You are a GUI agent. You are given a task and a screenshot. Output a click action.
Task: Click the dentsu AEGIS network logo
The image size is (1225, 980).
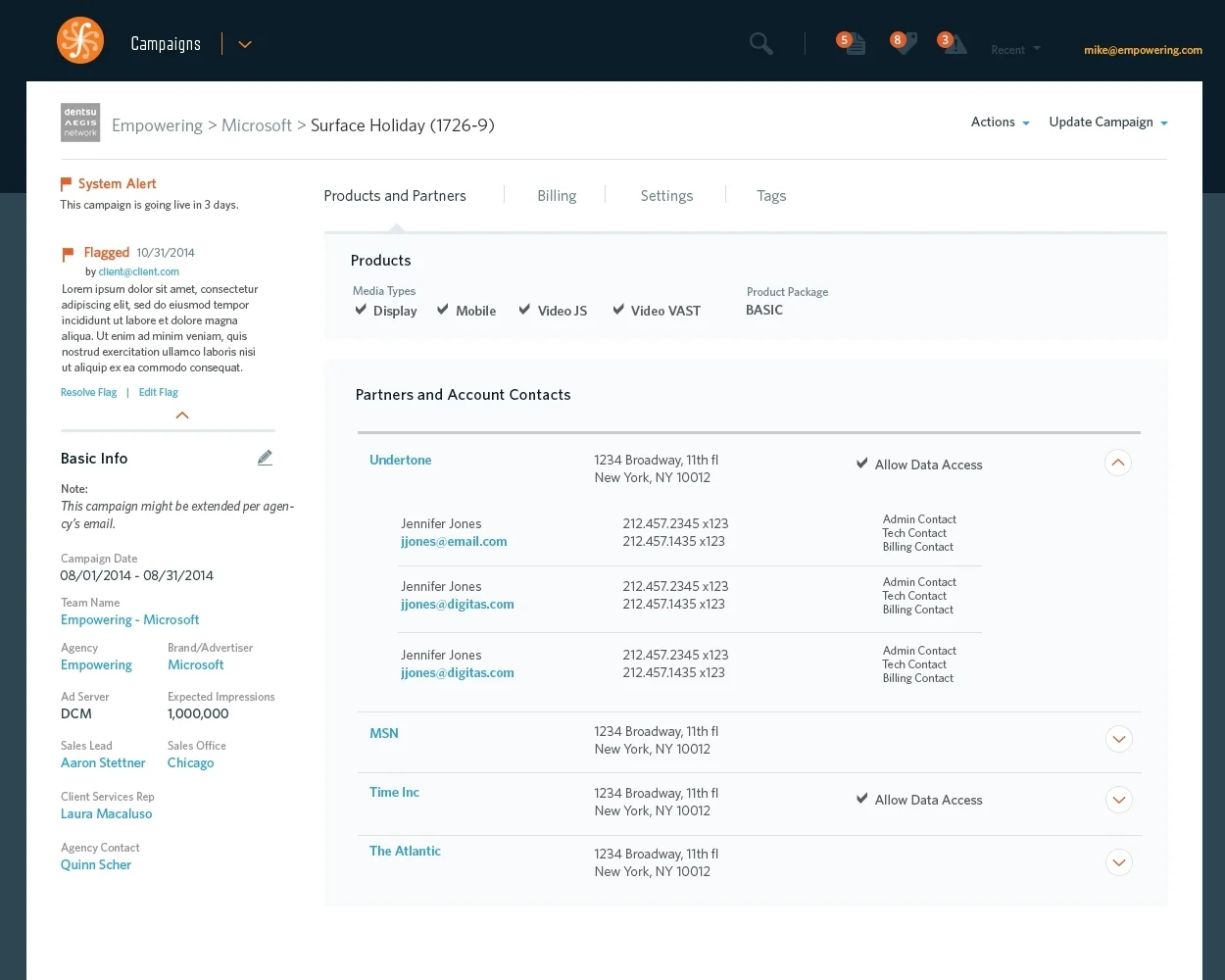pos(80,122)
